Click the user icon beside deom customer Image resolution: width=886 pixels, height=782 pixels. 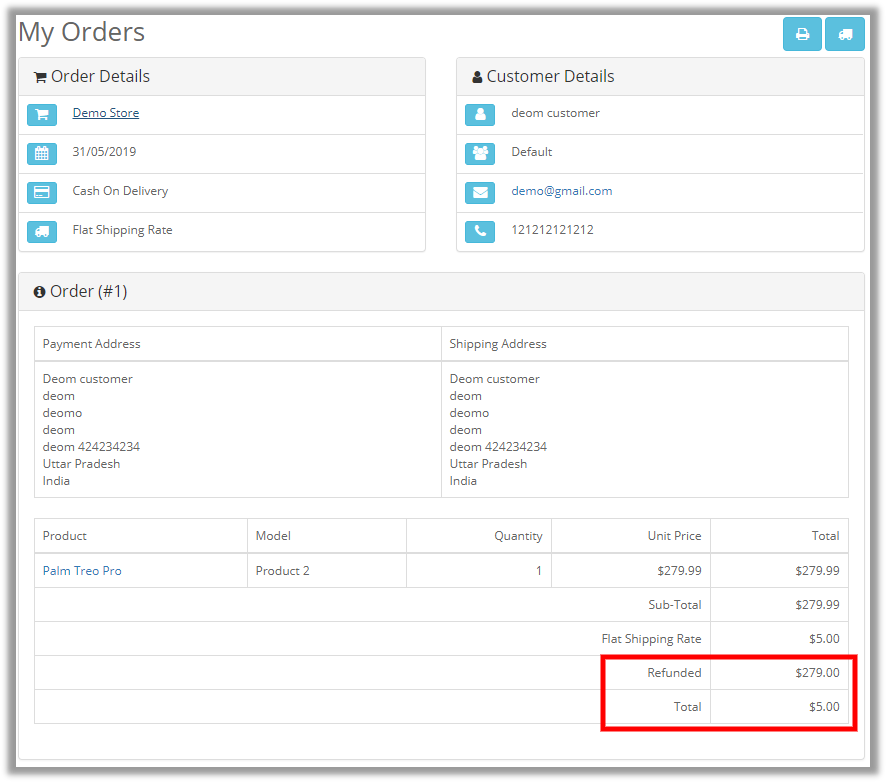(x=480, y=115)
